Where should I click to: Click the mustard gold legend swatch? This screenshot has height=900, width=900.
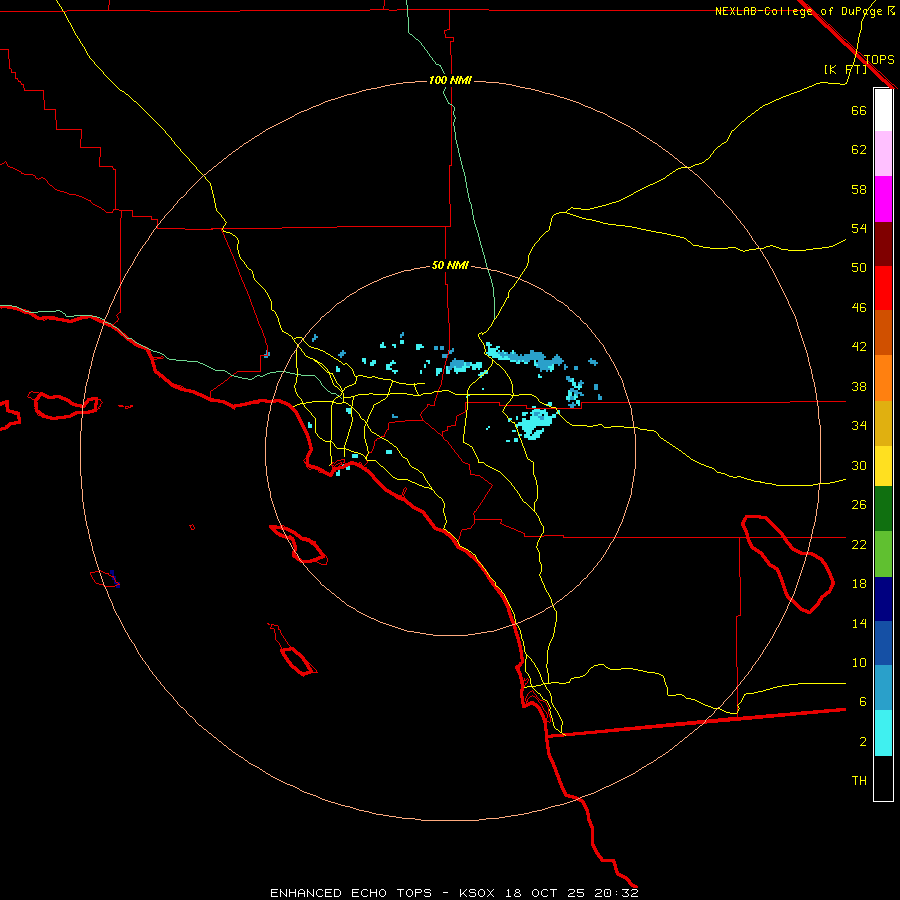(883, 423)
